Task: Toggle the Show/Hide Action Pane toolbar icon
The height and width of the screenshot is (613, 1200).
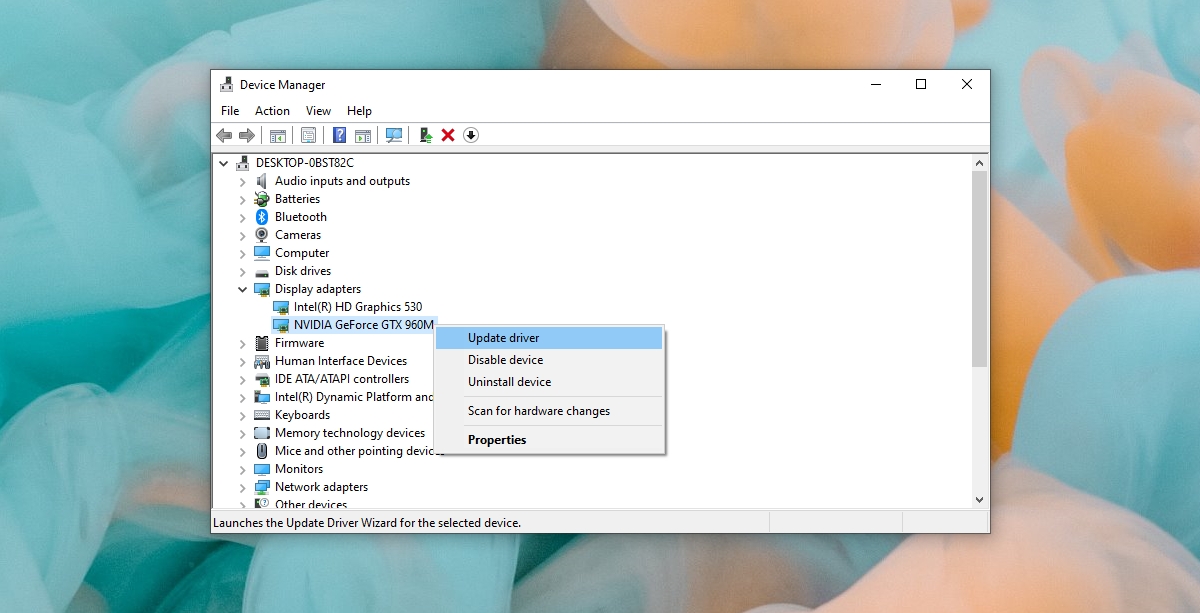Action: click(363, 135)
